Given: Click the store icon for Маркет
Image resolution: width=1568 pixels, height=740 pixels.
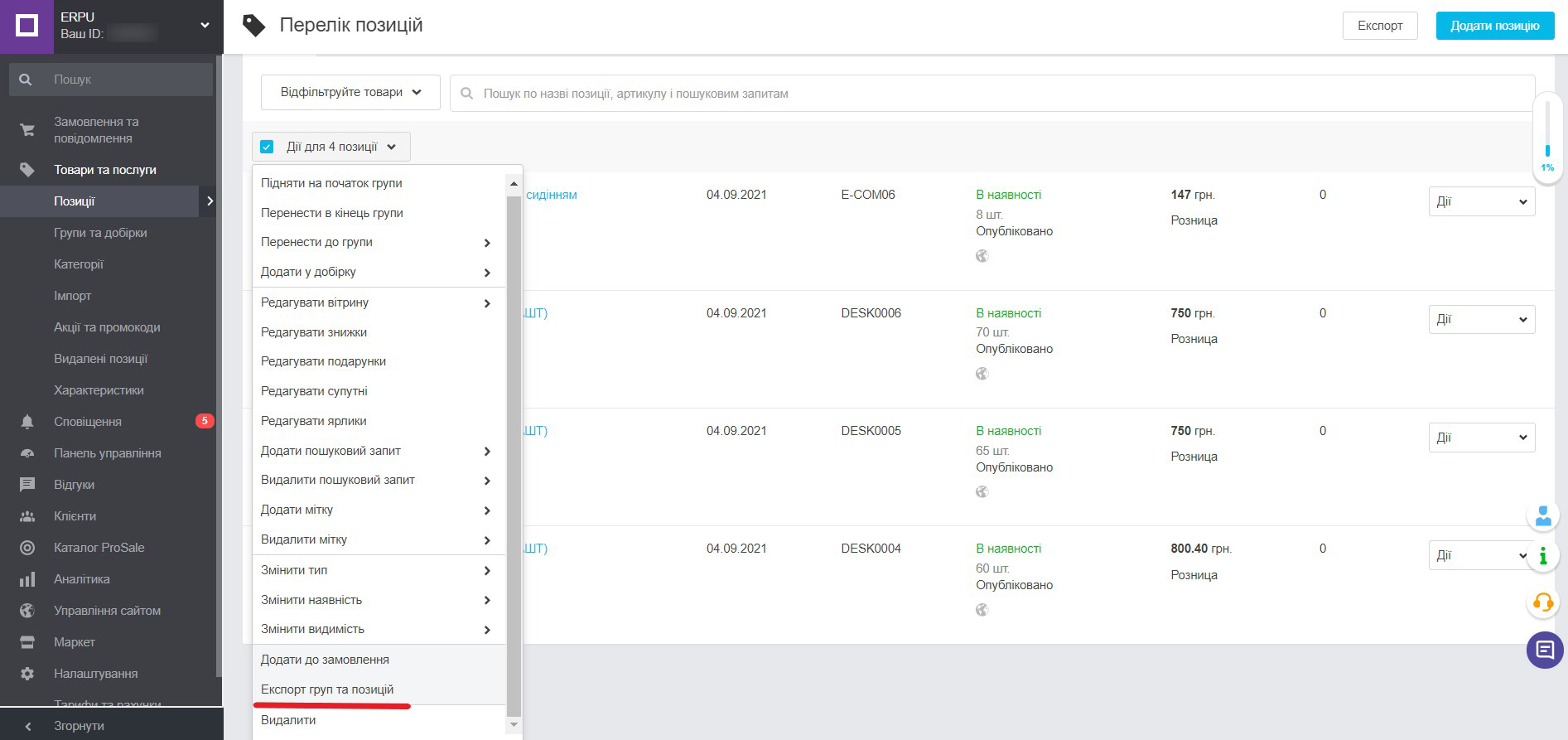Looking at the screenshot, I should click(x=27, y=642).
